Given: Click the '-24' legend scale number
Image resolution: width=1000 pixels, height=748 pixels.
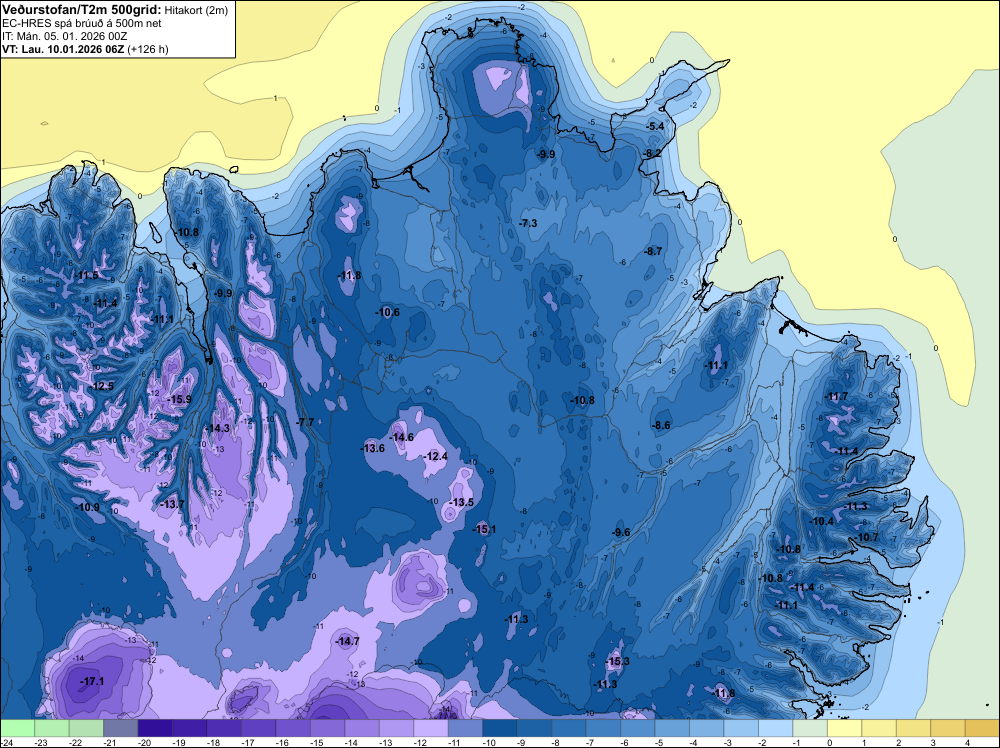Looking at the screenshot, I should coord(5,742).
